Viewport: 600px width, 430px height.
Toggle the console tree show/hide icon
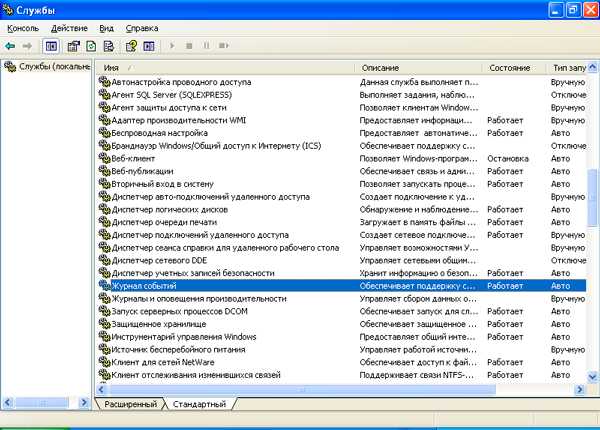tap(50, 46)
